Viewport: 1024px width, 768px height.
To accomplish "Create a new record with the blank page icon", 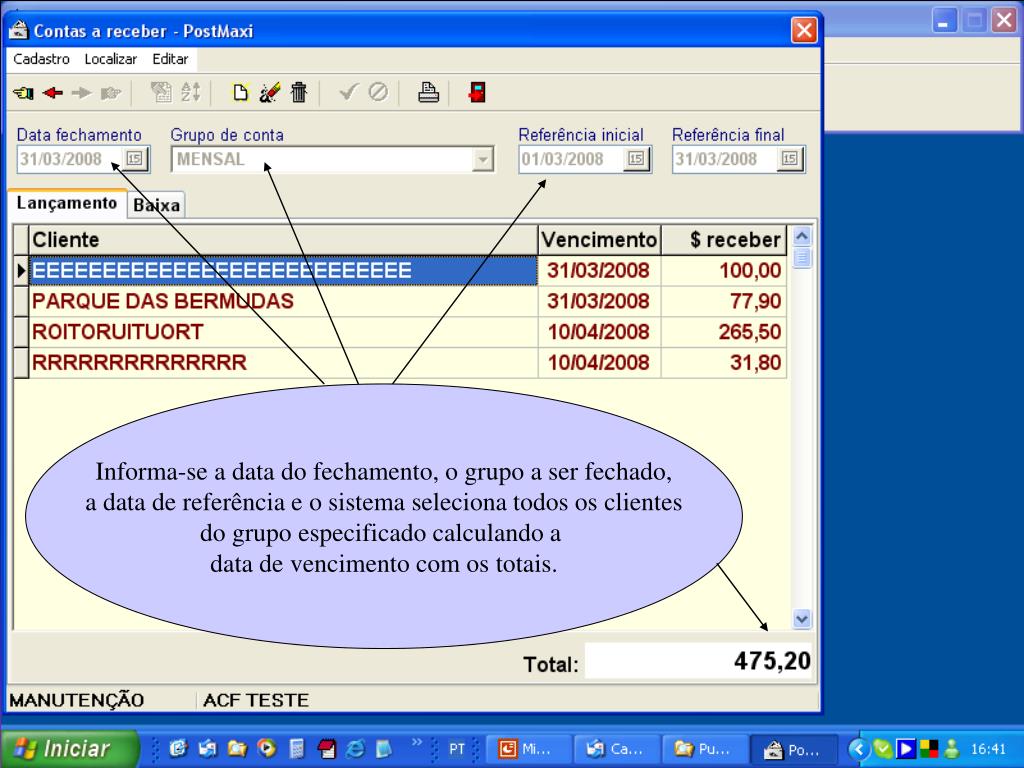I will coord(240,93).
